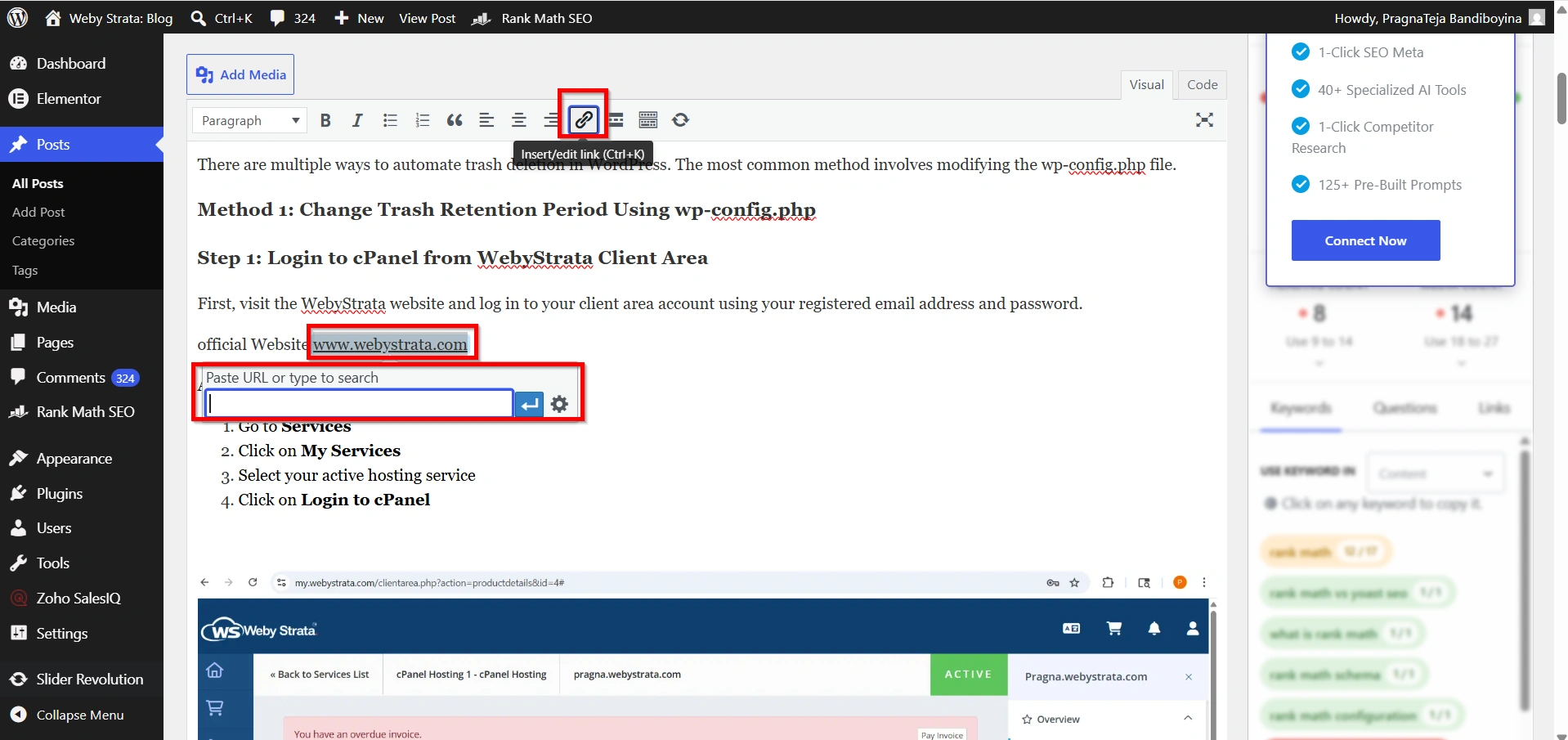
Task: Click the circular-arrows toolbar icon
Action: click(x=680, y=120)
